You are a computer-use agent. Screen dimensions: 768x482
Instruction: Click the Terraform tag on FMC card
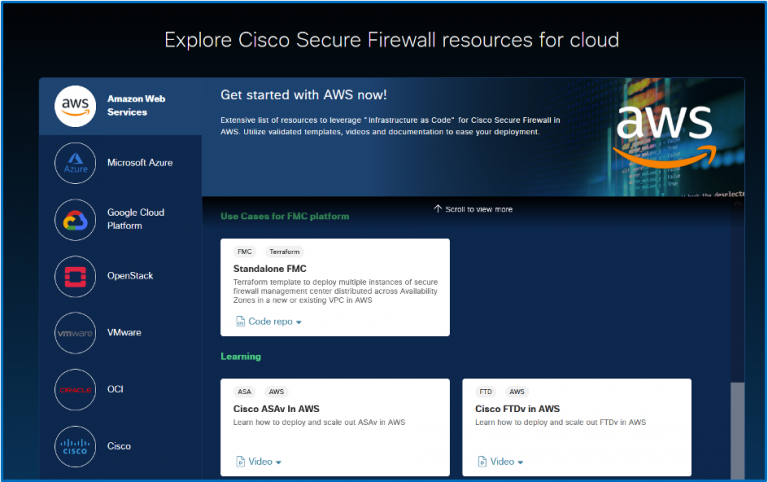[284, 252]
